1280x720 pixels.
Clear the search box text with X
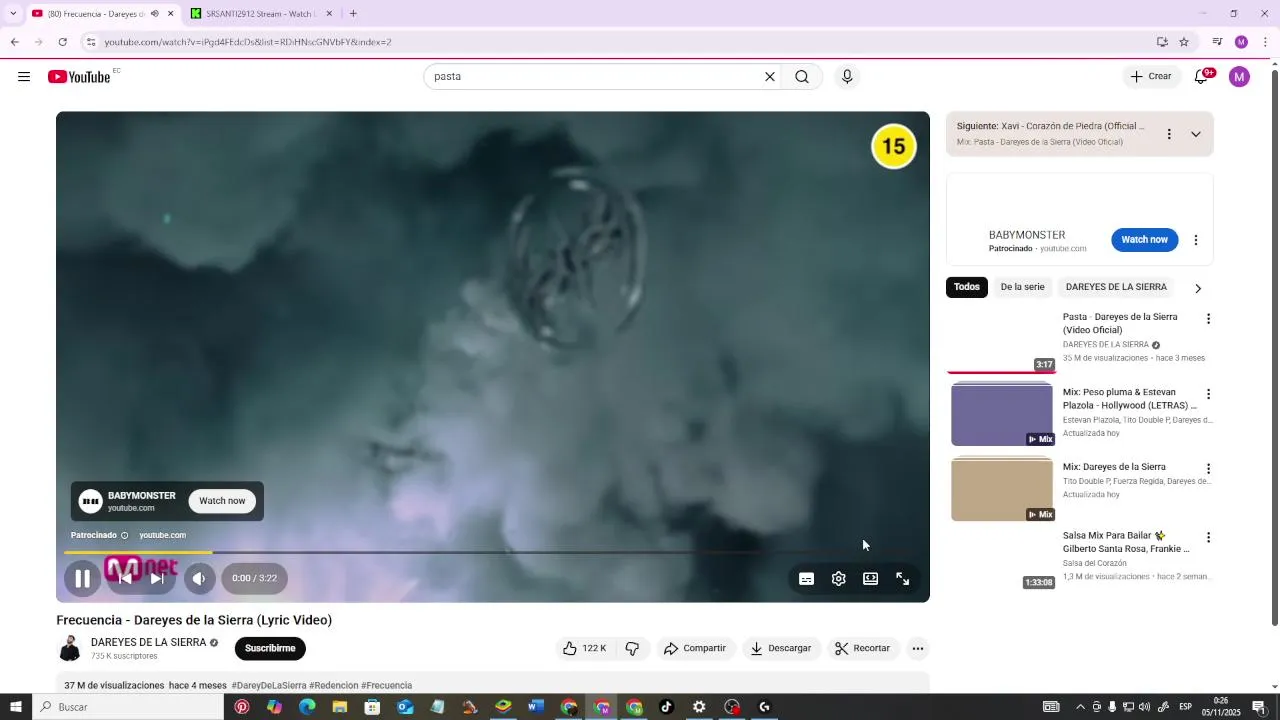coord(770,77)
